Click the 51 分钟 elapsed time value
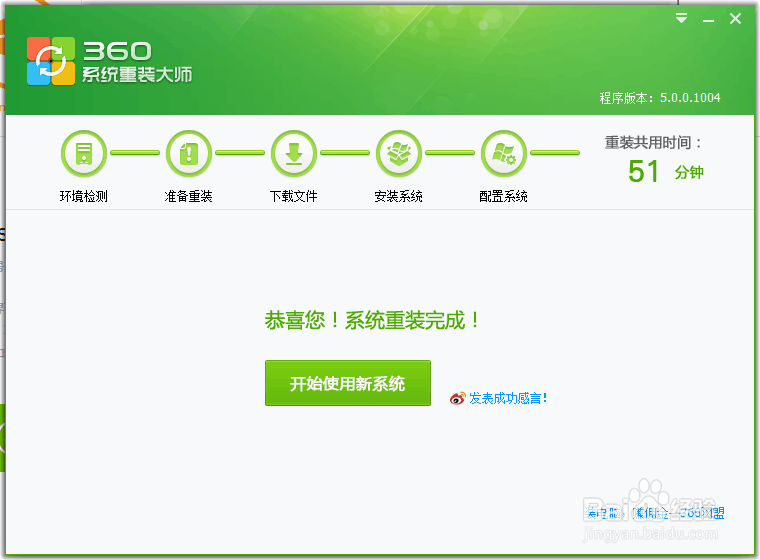Viewport: 760px width, 560px height. click(x=665, y=172)
